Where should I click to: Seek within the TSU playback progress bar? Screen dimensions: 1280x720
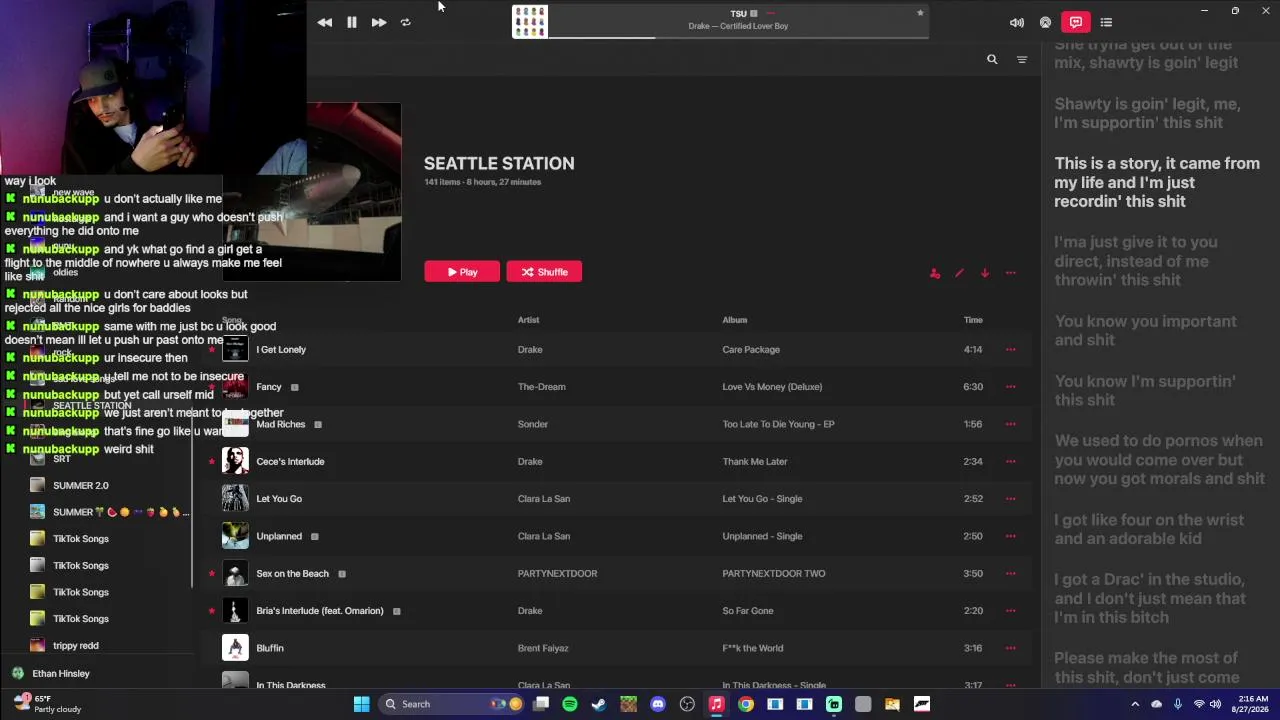738,38
